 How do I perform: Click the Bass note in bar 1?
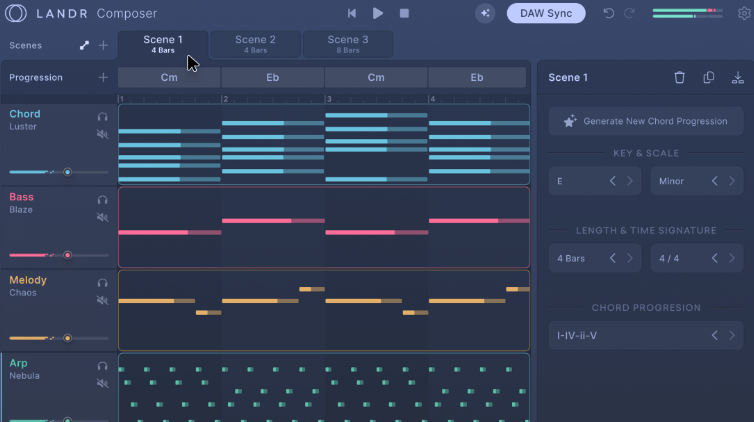(170, 233)
